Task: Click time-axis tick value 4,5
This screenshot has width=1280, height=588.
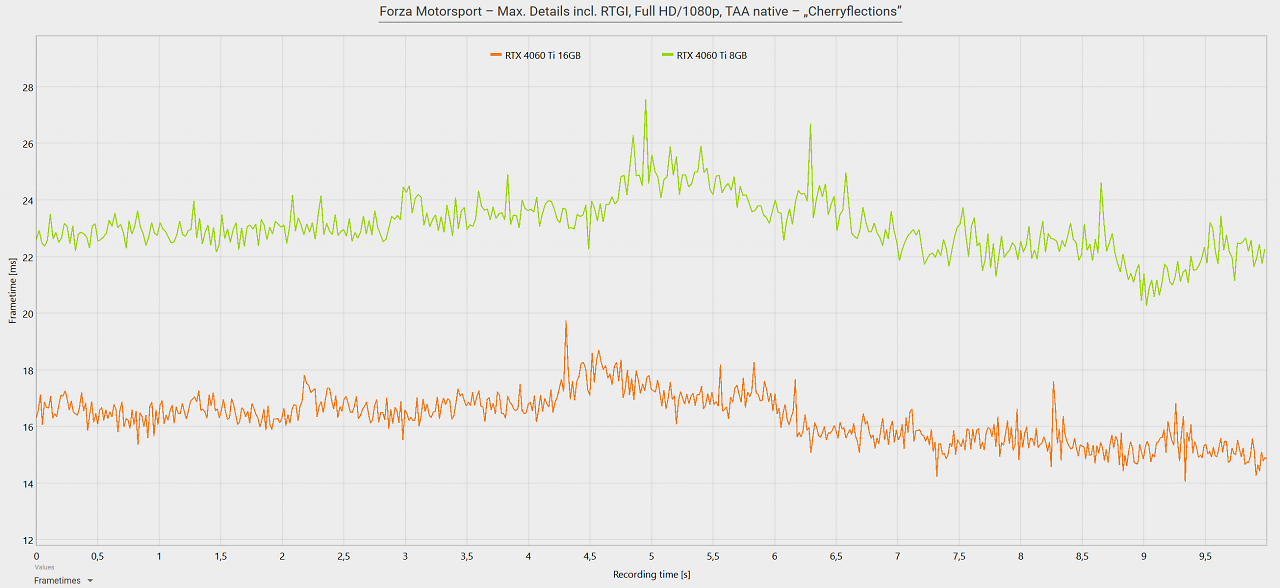Action: 590,555
